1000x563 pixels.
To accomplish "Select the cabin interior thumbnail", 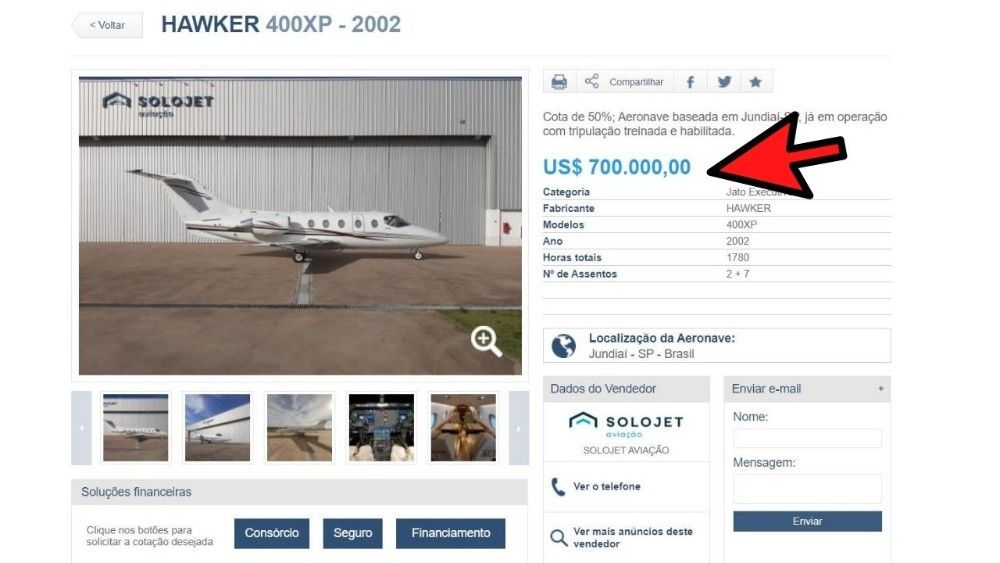I will (463, 427).
